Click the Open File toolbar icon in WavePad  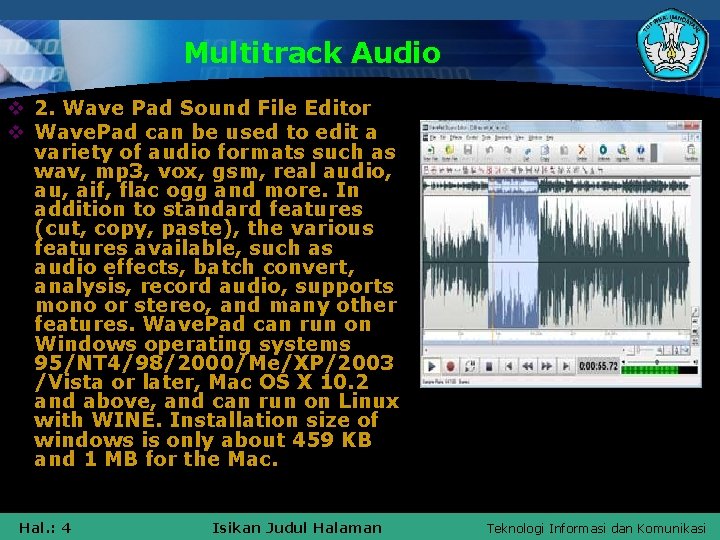pos(449,152)
